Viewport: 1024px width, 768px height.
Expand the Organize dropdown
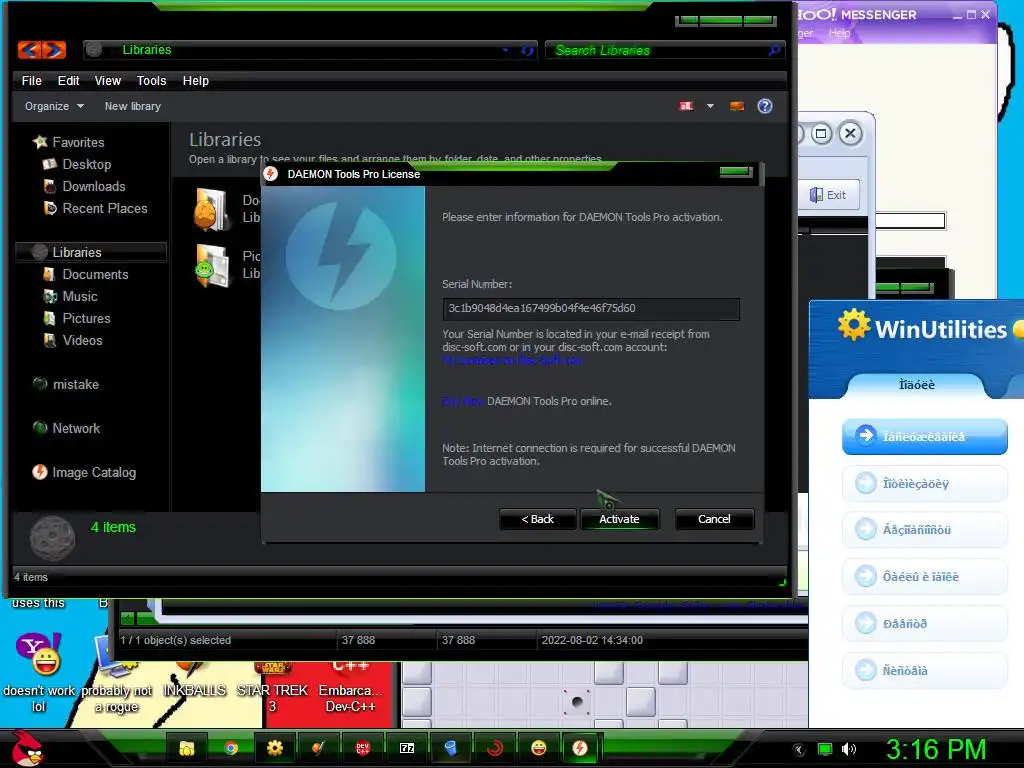click(54, 106)
